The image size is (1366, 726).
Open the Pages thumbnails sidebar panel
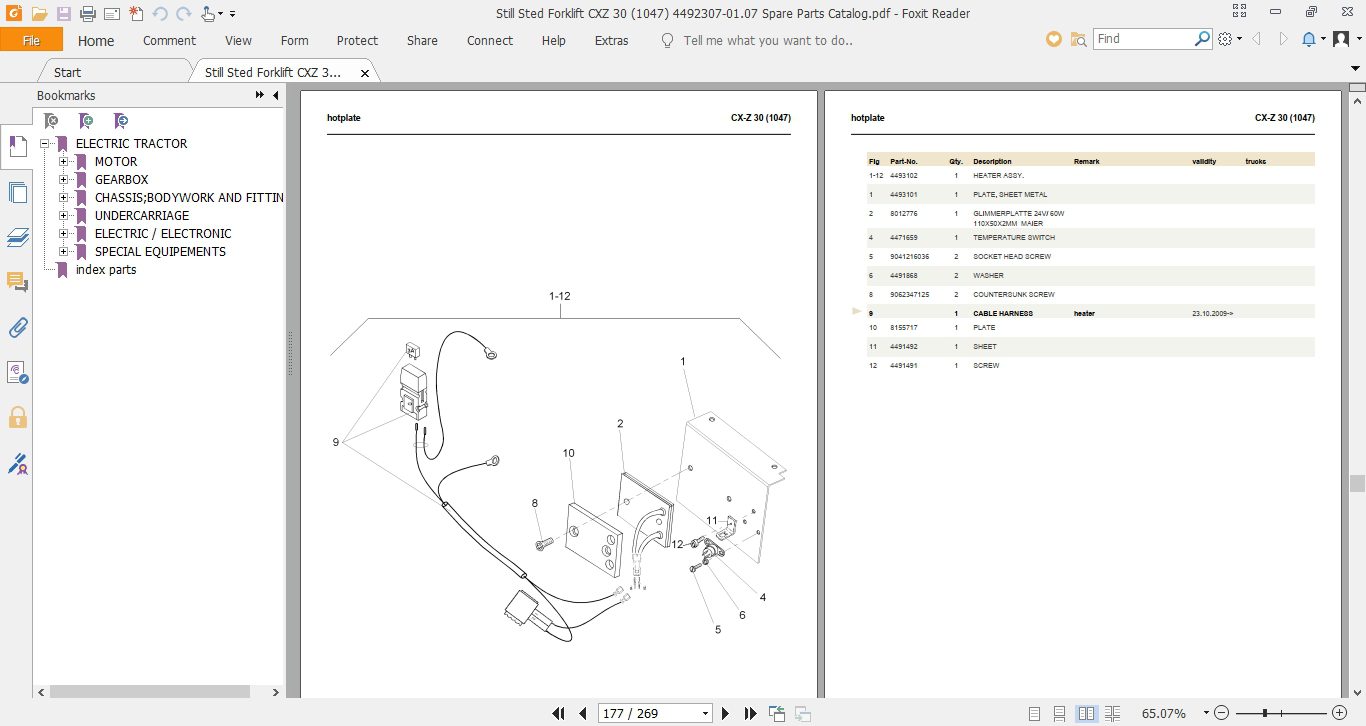tap(16, 192)
